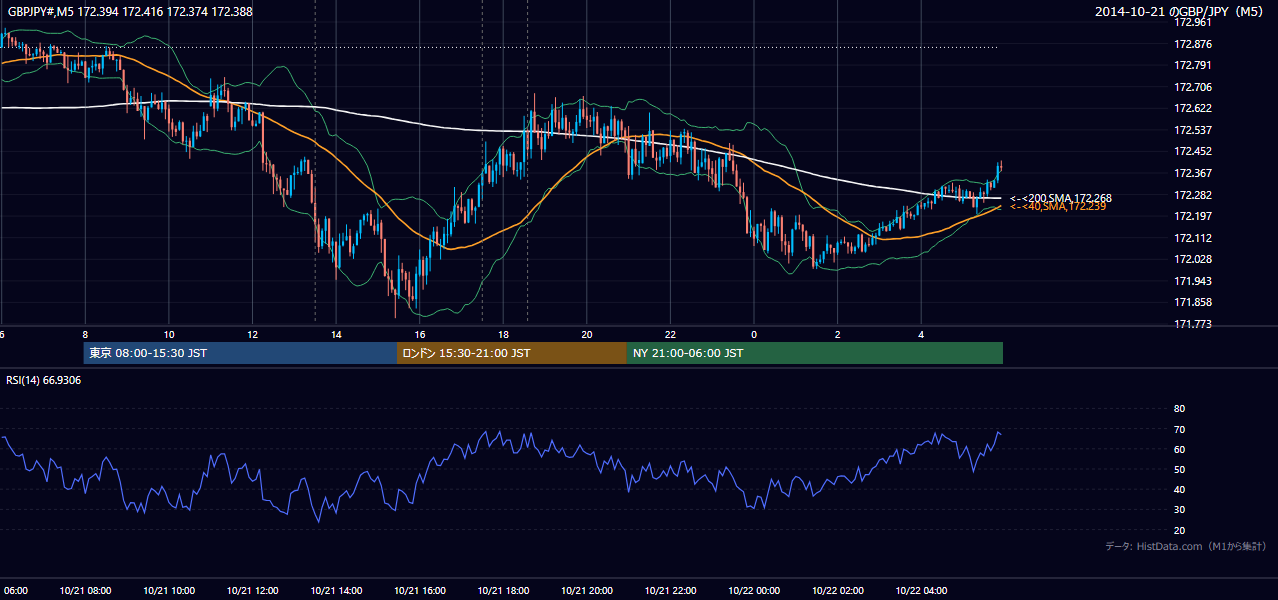Click price level 172.282 on the axis
1278x600 pixels.
tap(1193, 195)
